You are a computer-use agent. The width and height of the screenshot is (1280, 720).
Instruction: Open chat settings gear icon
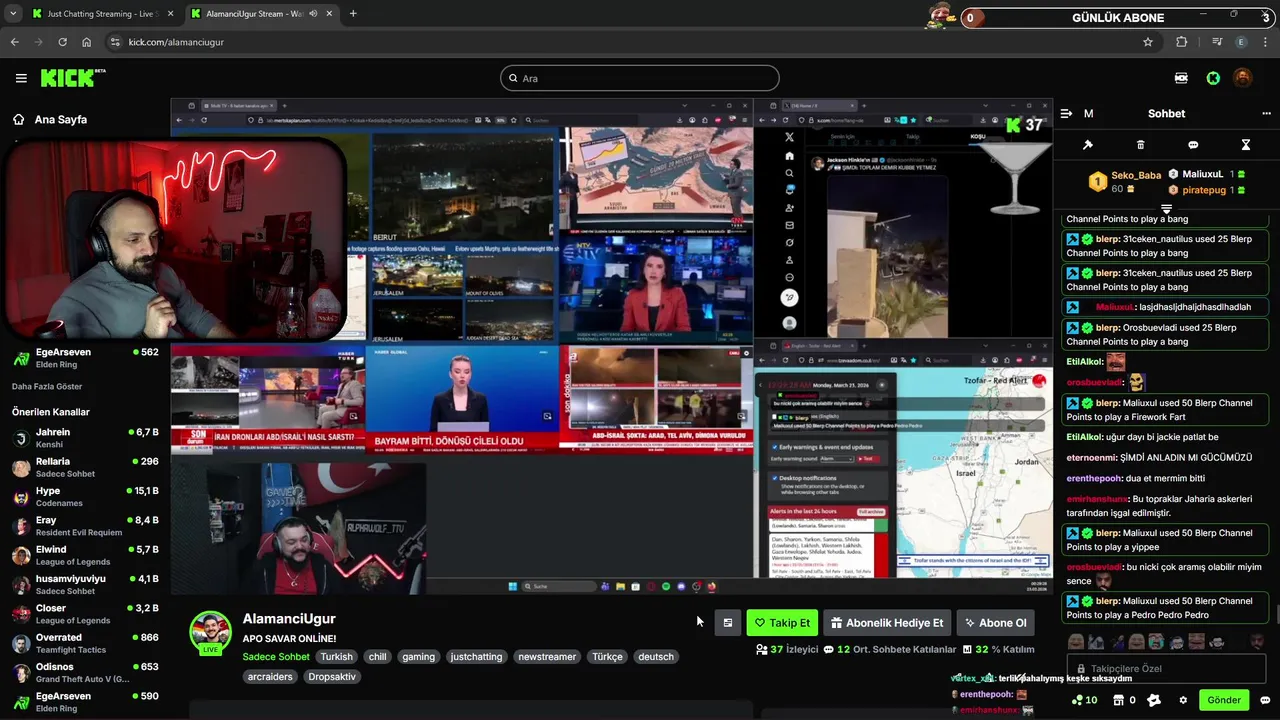[x=1183, y=700]
